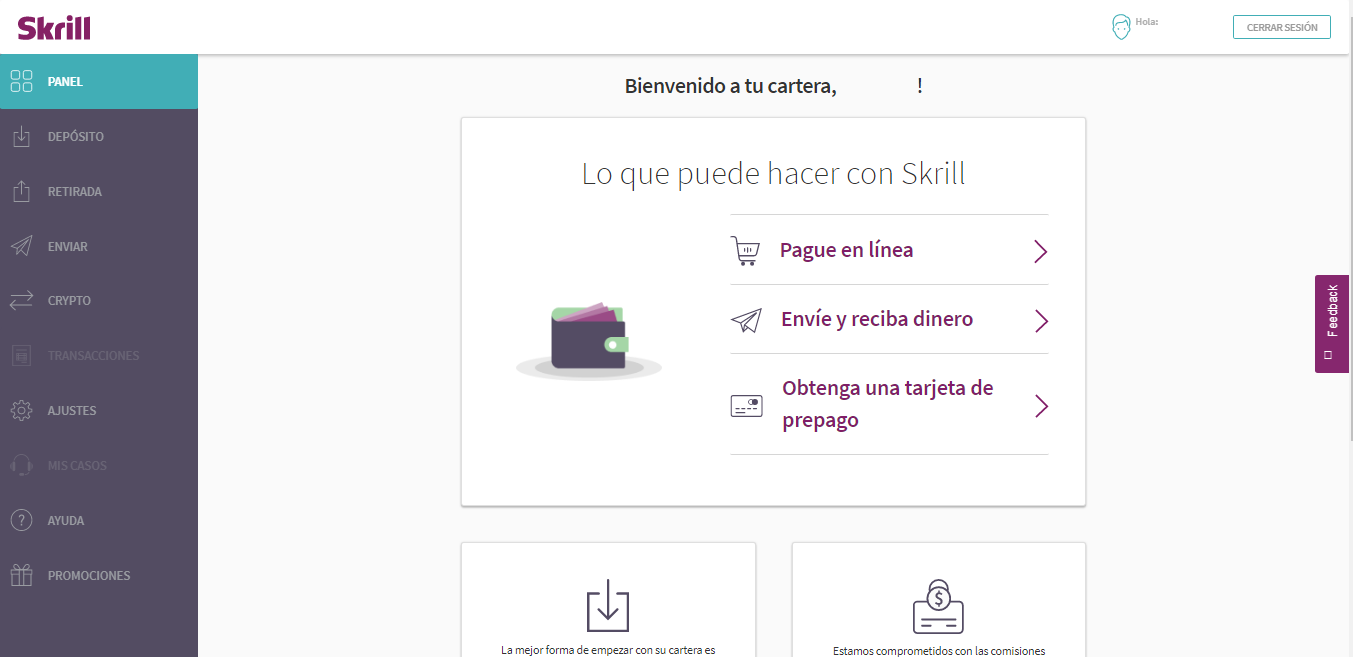Click the Depósito download icon in sidebar

21,136
